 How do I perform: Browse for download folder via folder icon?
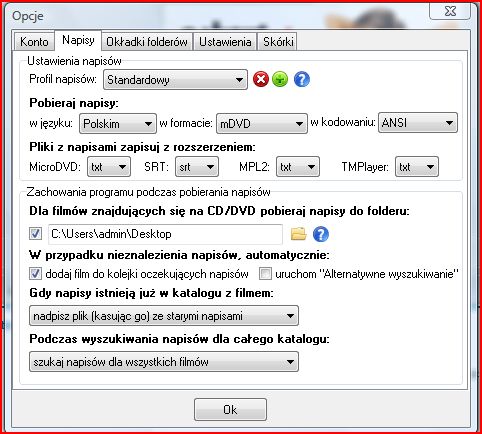299,234
